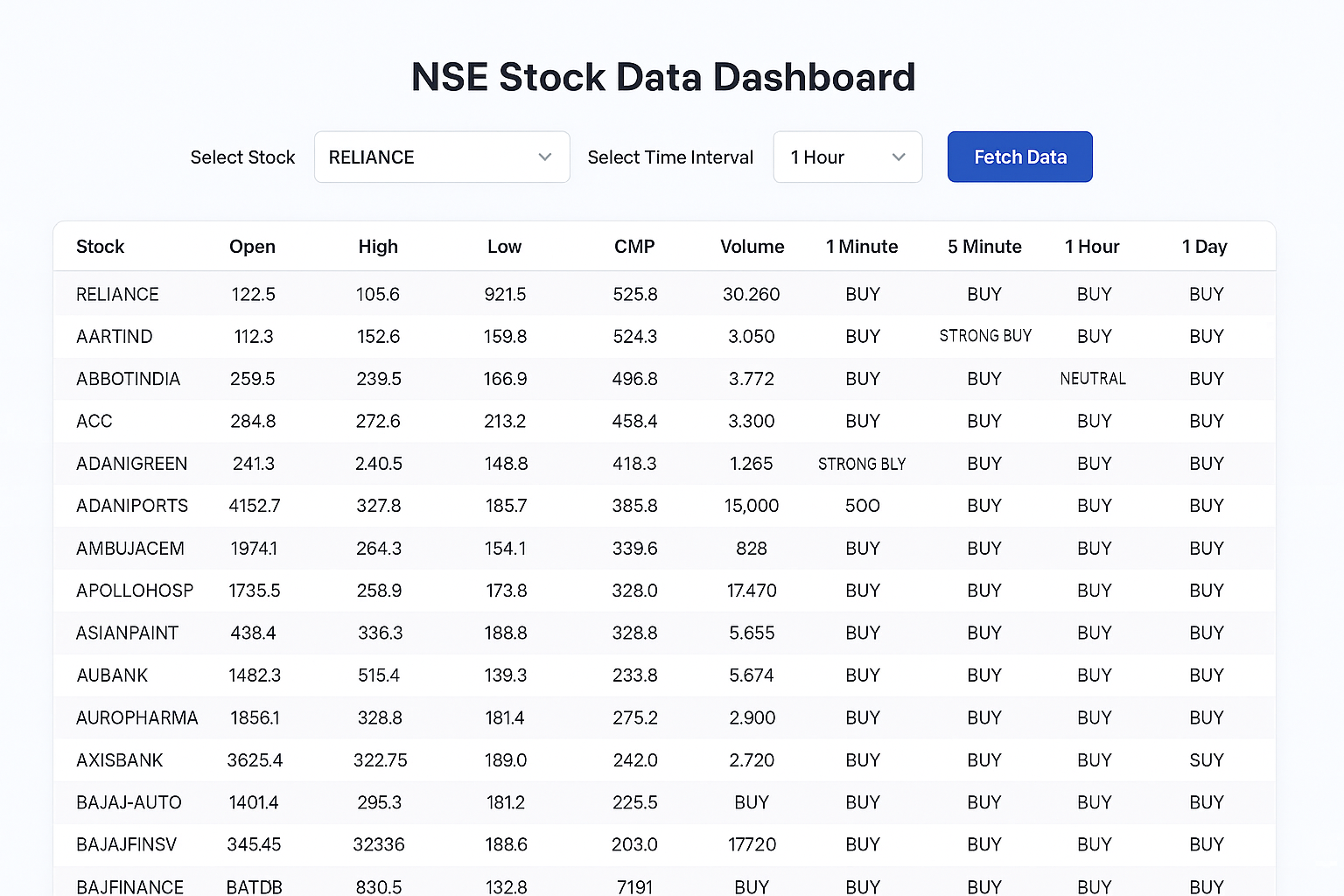The width and height of the screenshot is (1344, 896).
Task: Click the 1 Day column header
Action: click(x=1205, y=247)
